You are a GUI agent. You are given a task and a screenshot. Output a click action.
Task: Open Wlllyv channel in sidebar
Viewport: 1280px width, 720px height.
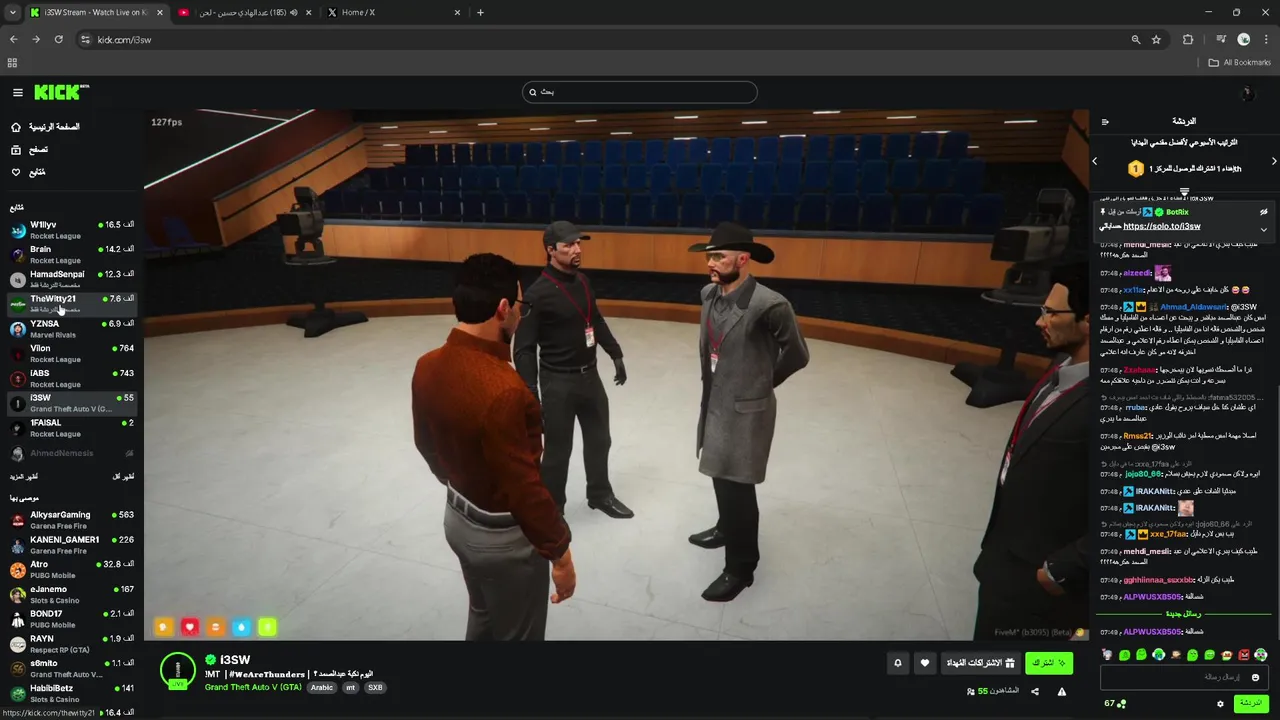pyautogui.click(x=70, y=230)
